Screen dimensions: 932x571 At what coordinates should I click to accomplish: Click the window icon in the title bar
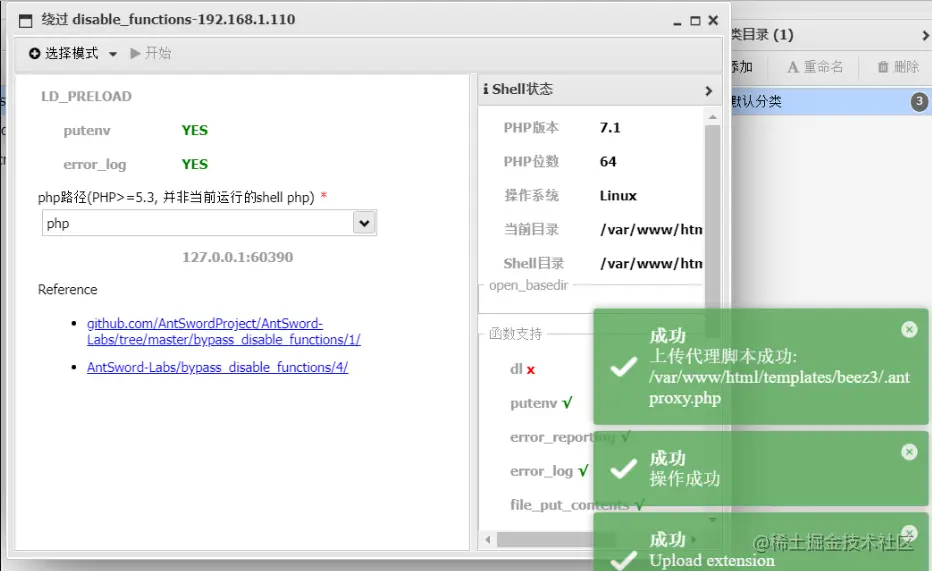tap(26, 21)
